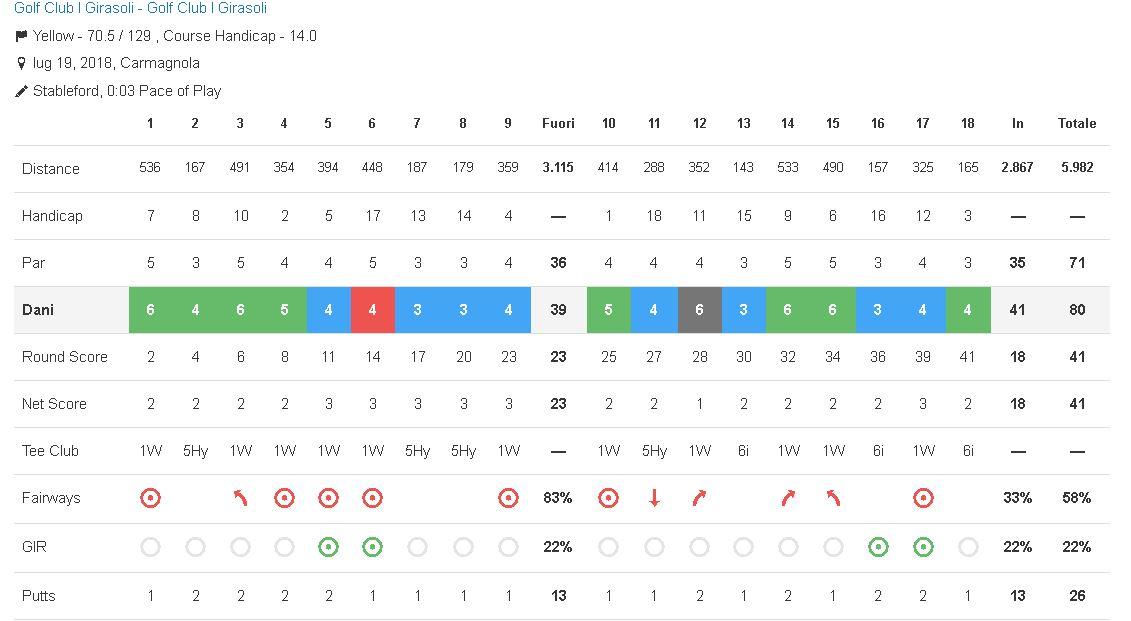Click the flag icon beside Yellow tee
The image size is (1131, 621).
[x=21, y=36]
